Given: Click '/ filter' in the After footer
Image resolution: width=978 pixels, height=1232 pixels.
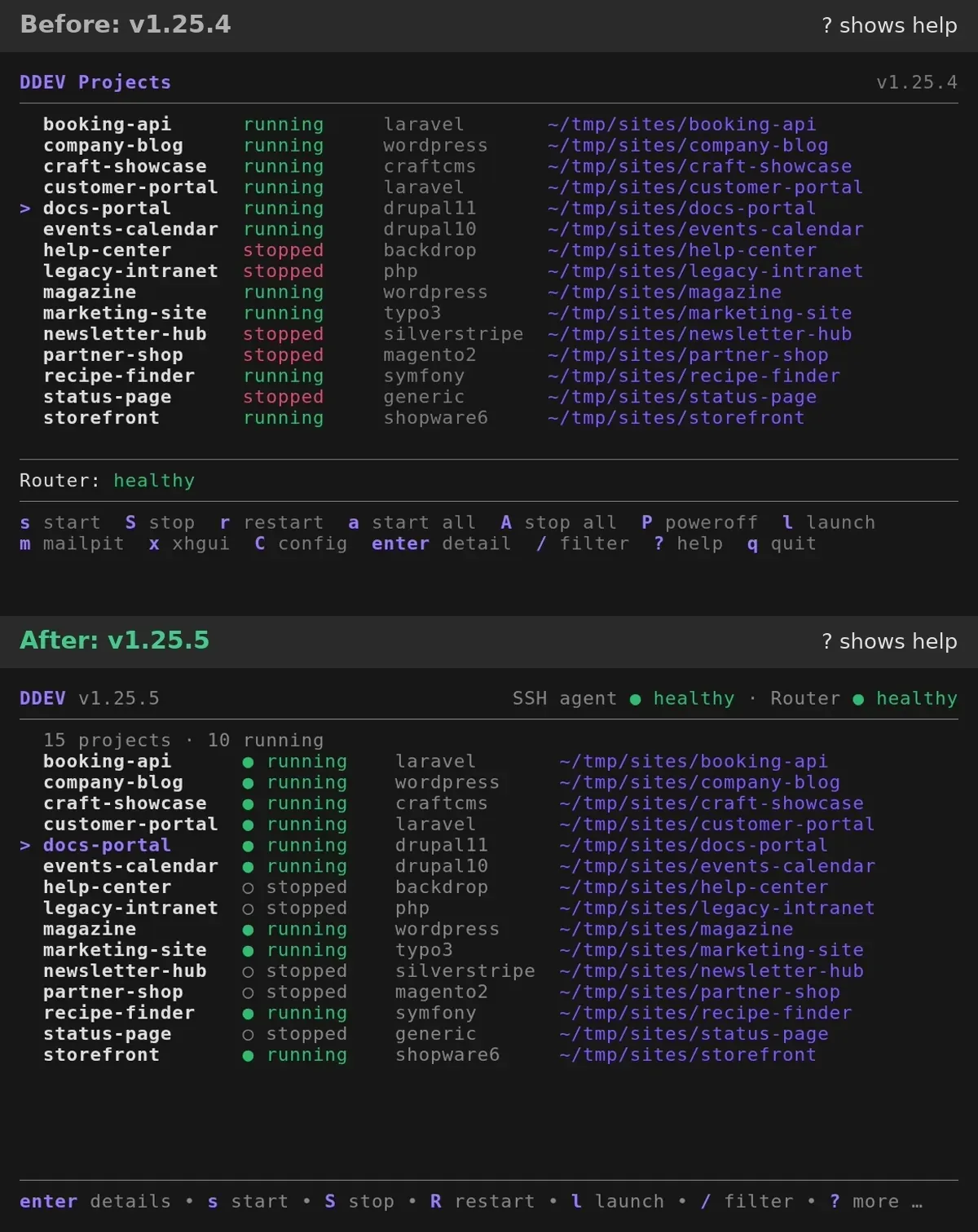Looking at the screenshot, I should click(x=747, y=1202).
